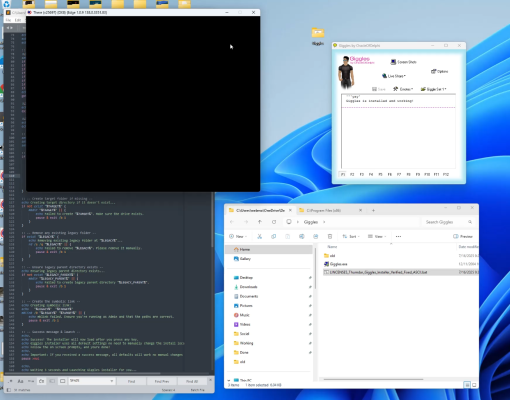Select the F10 tab in Giggles

pos(427,174)
